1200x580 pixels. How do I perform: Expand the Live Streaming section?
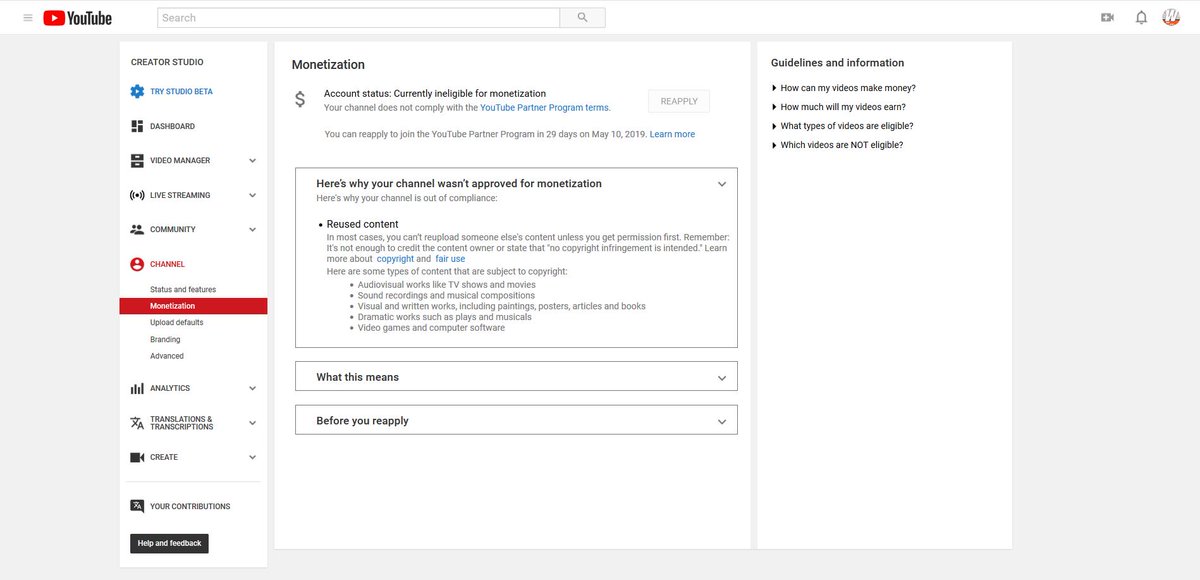click(252, 195)
